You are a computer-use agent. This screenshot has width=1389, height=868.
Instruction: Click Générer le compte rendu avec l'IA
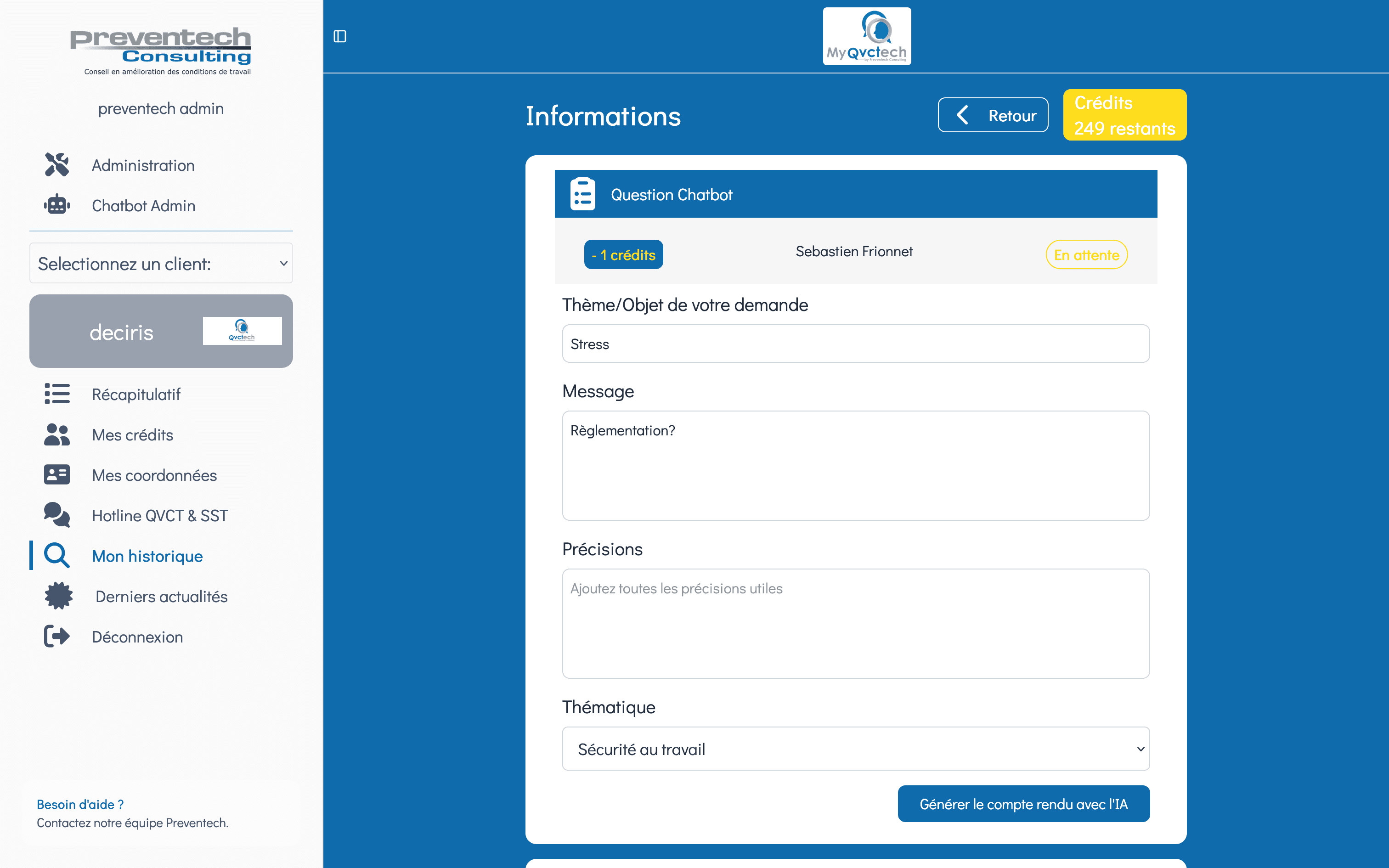pyautogui.click(x=1023, y=804)
